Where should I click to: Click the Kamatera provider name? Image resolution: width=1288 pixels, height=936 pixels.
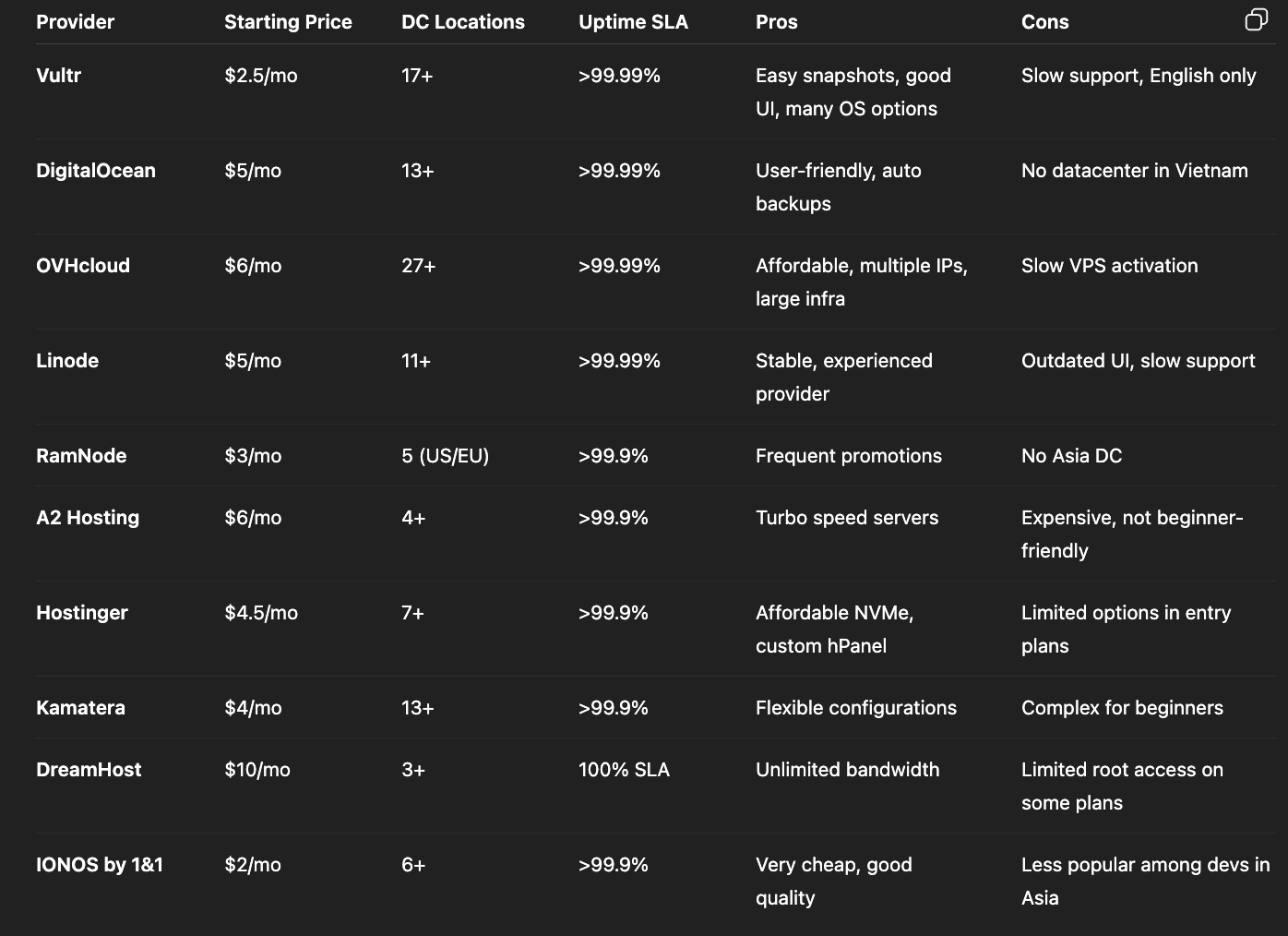coord(79,708)
